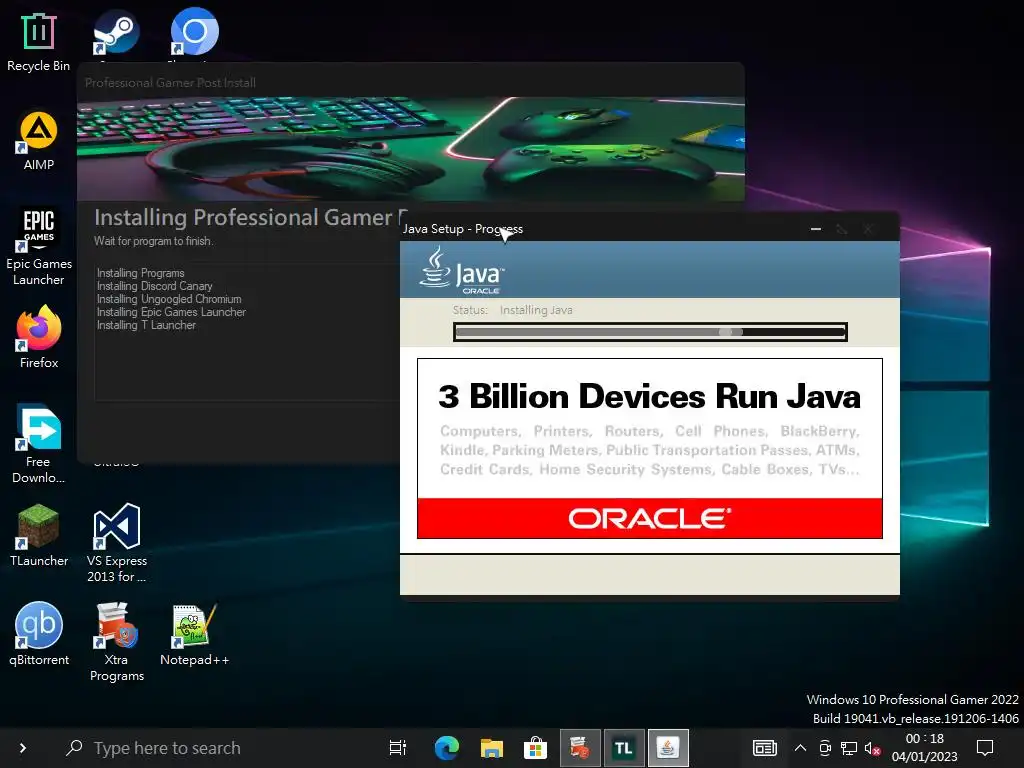Expand the taskbar start chevron
Image resolution: width=1024 pixels, height=768 pixels.
pyautogui.click(x=23, y=748)
